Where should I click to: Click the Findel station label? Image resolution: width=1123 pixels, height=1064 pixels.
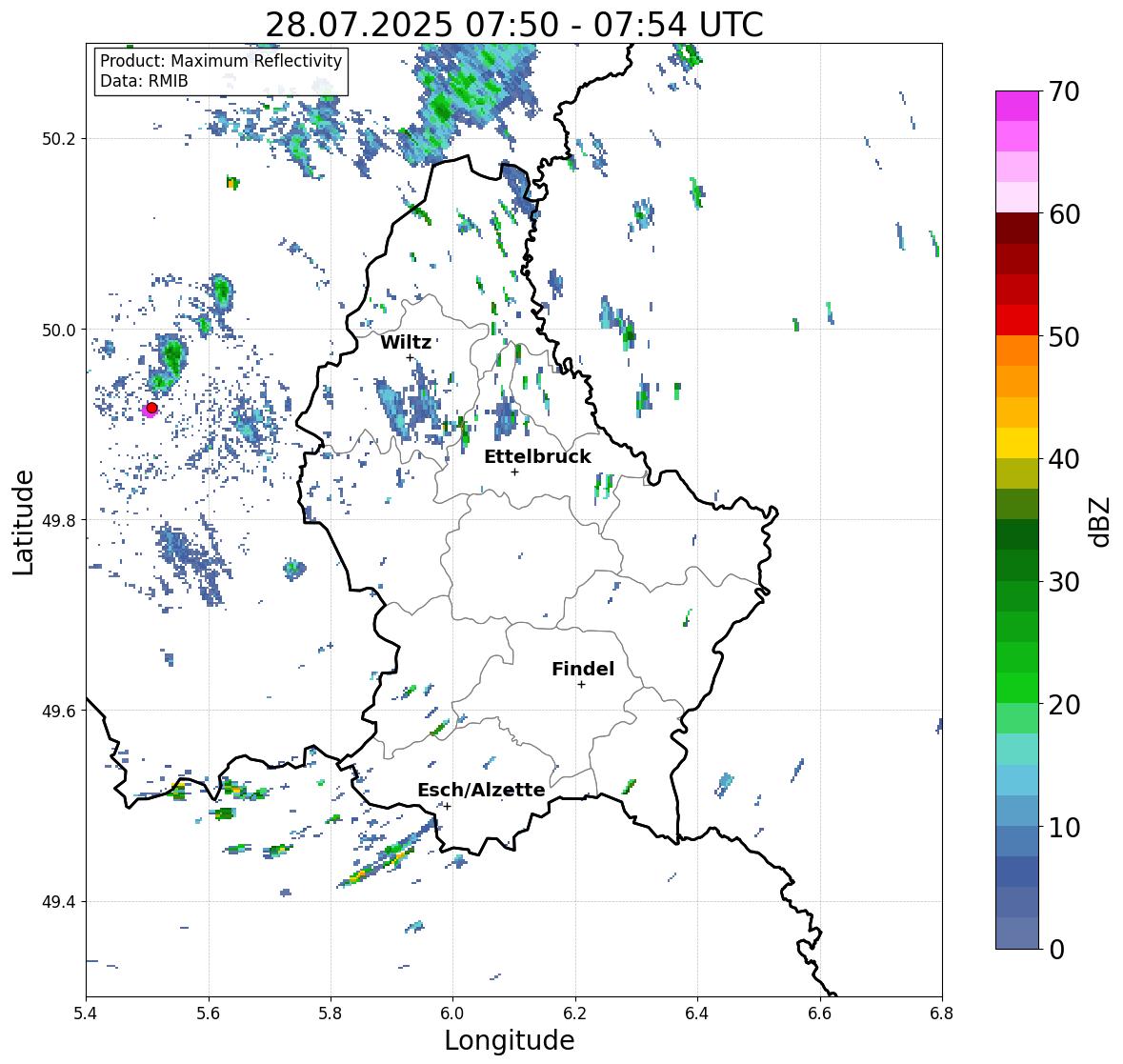tap(583, 669)
